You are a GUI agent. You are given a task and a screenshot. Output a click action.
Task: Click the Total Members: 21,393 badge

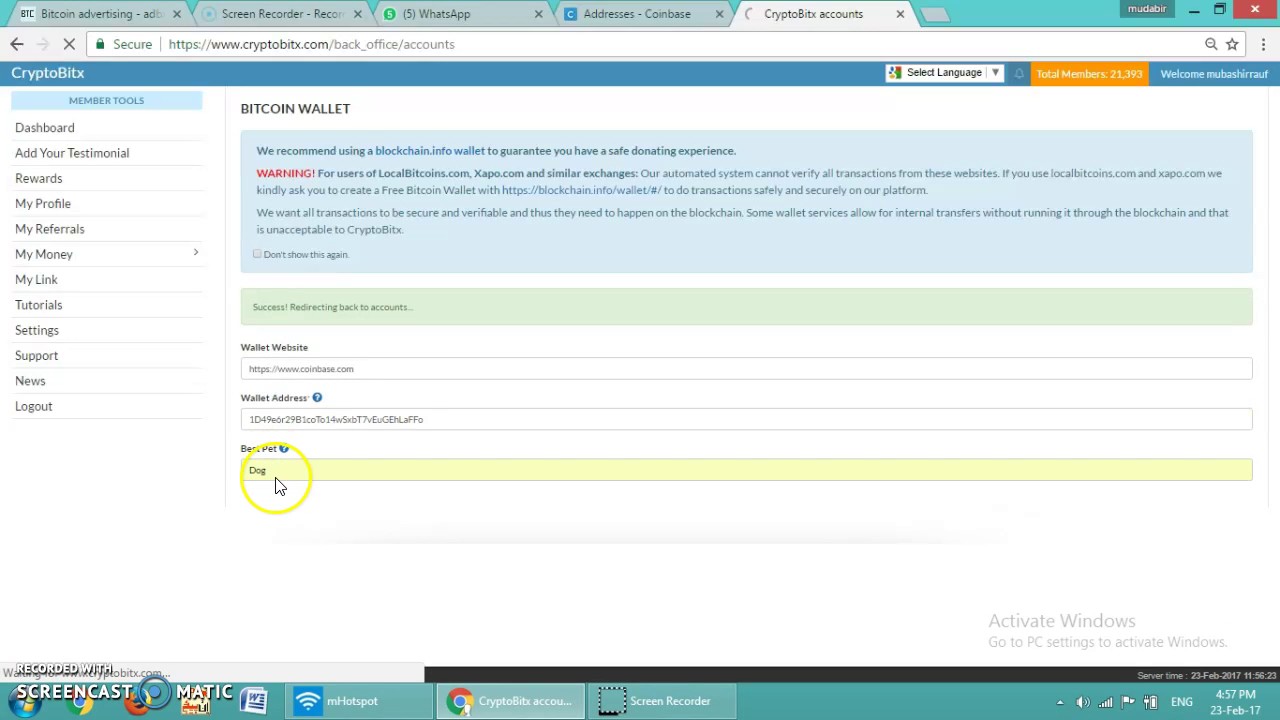[1089, 74]
